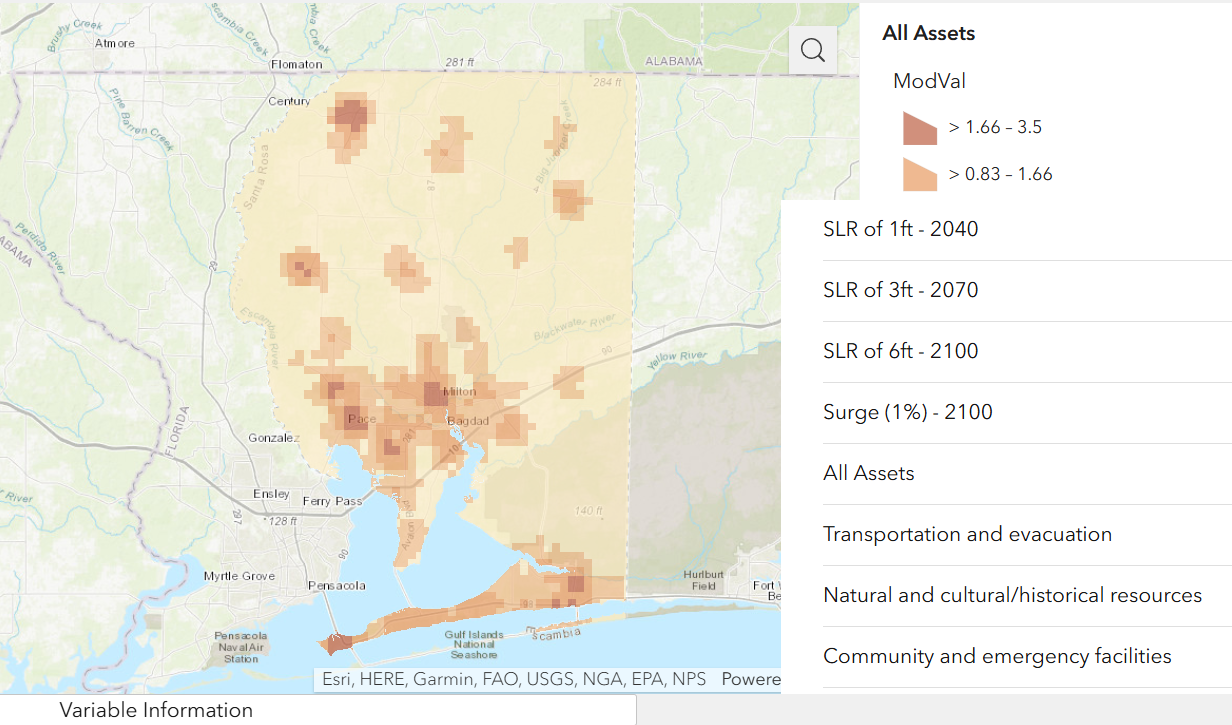This screenshot has height=725, width=1232.
Task: View Natural and cultural/historical resources
Action: coord(1011,594)
